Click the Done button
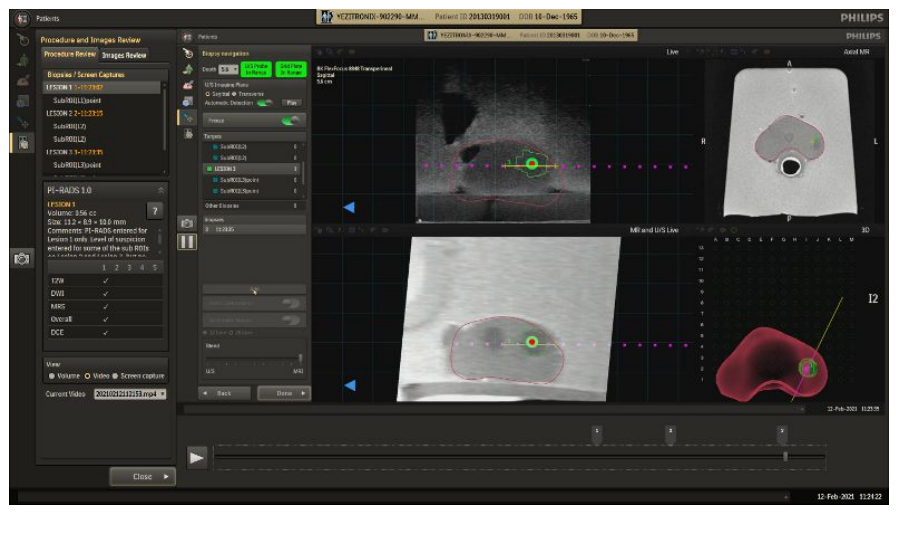 pyautogui.click(x=284, y=394)
